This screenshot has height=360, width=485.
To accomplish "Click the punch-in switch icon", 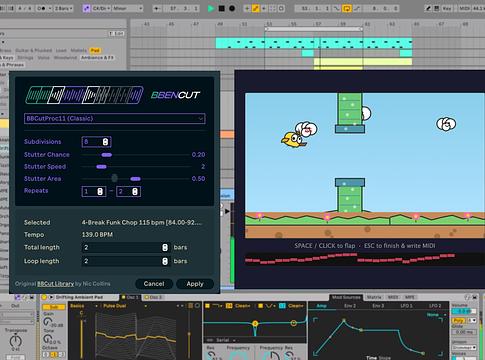I will point(337,8).
